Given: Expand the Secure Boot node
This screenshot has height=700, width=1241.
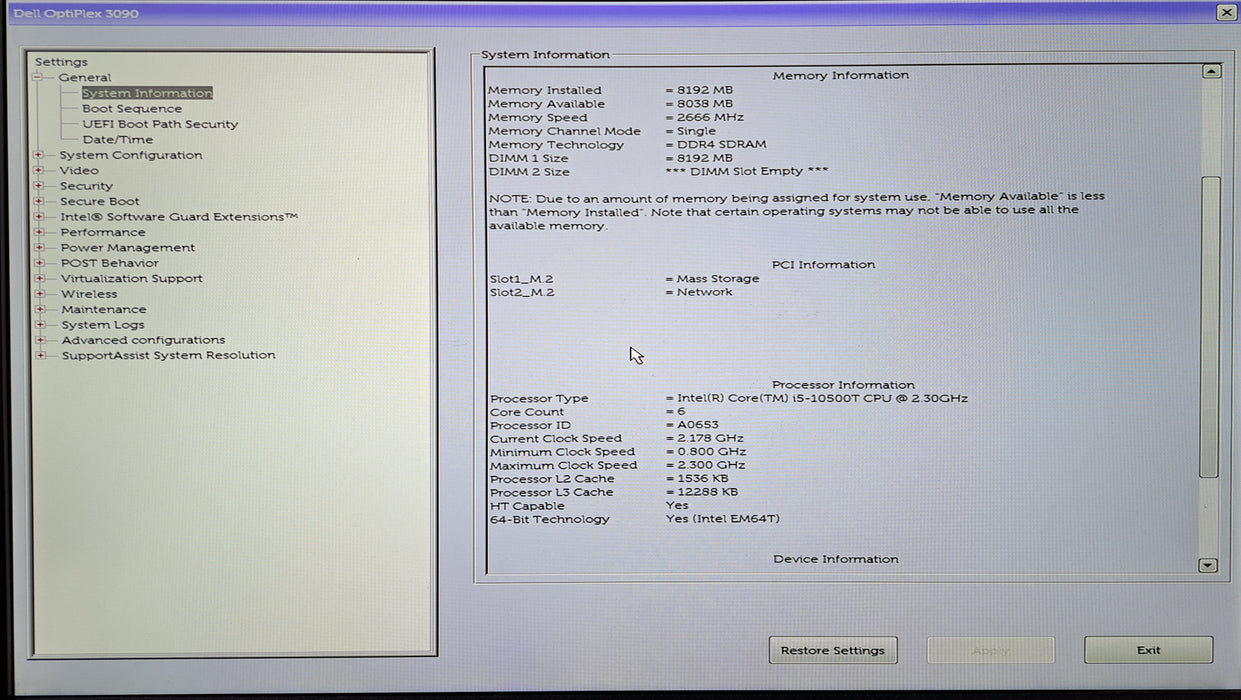Looking at the screenshot, I should click(39, 201).
